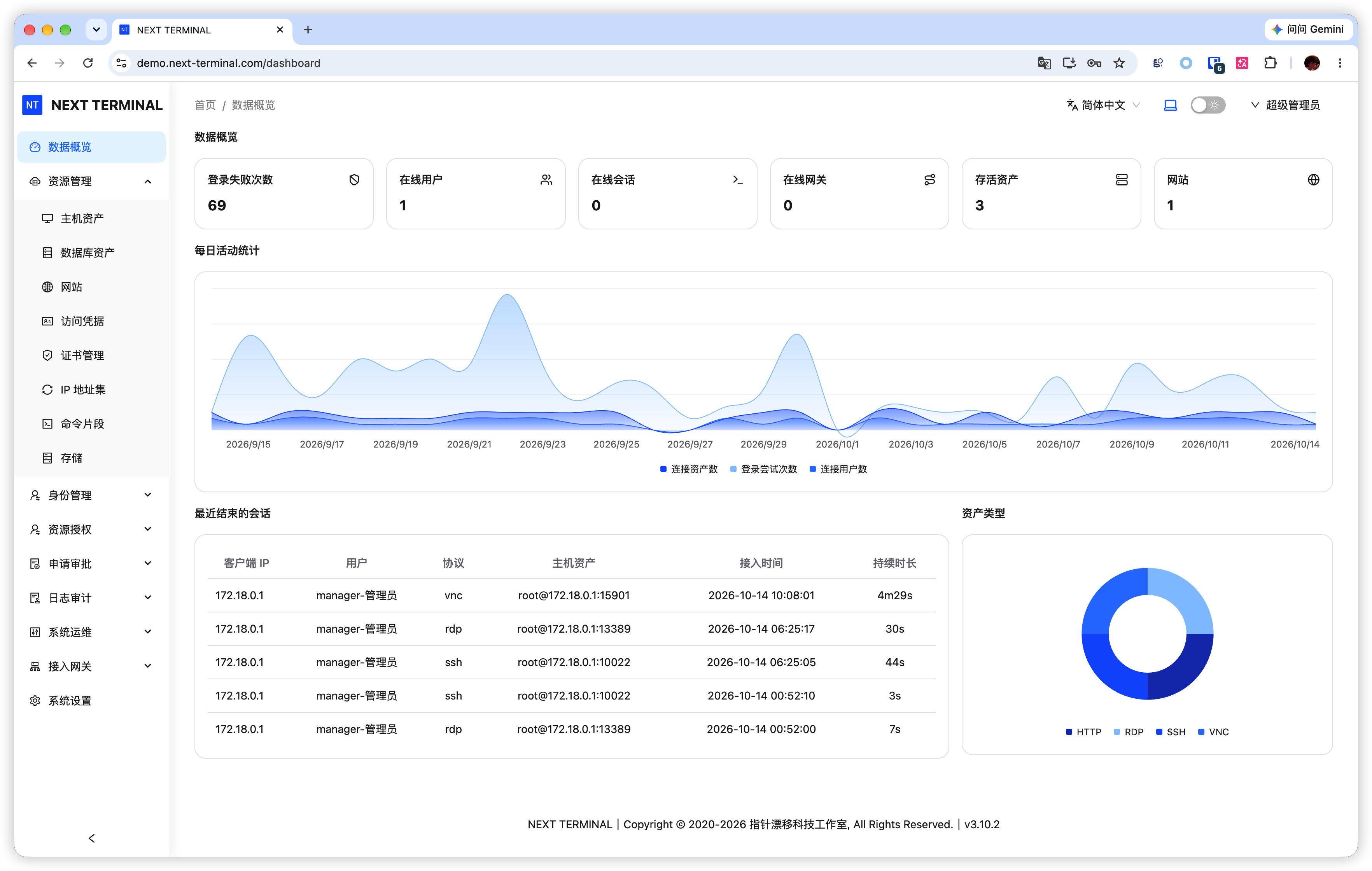Viewport: 1372px width, 871px height.
Task: Toggle the 连接用户数 legend series
Action: click(x=838, y=469)
